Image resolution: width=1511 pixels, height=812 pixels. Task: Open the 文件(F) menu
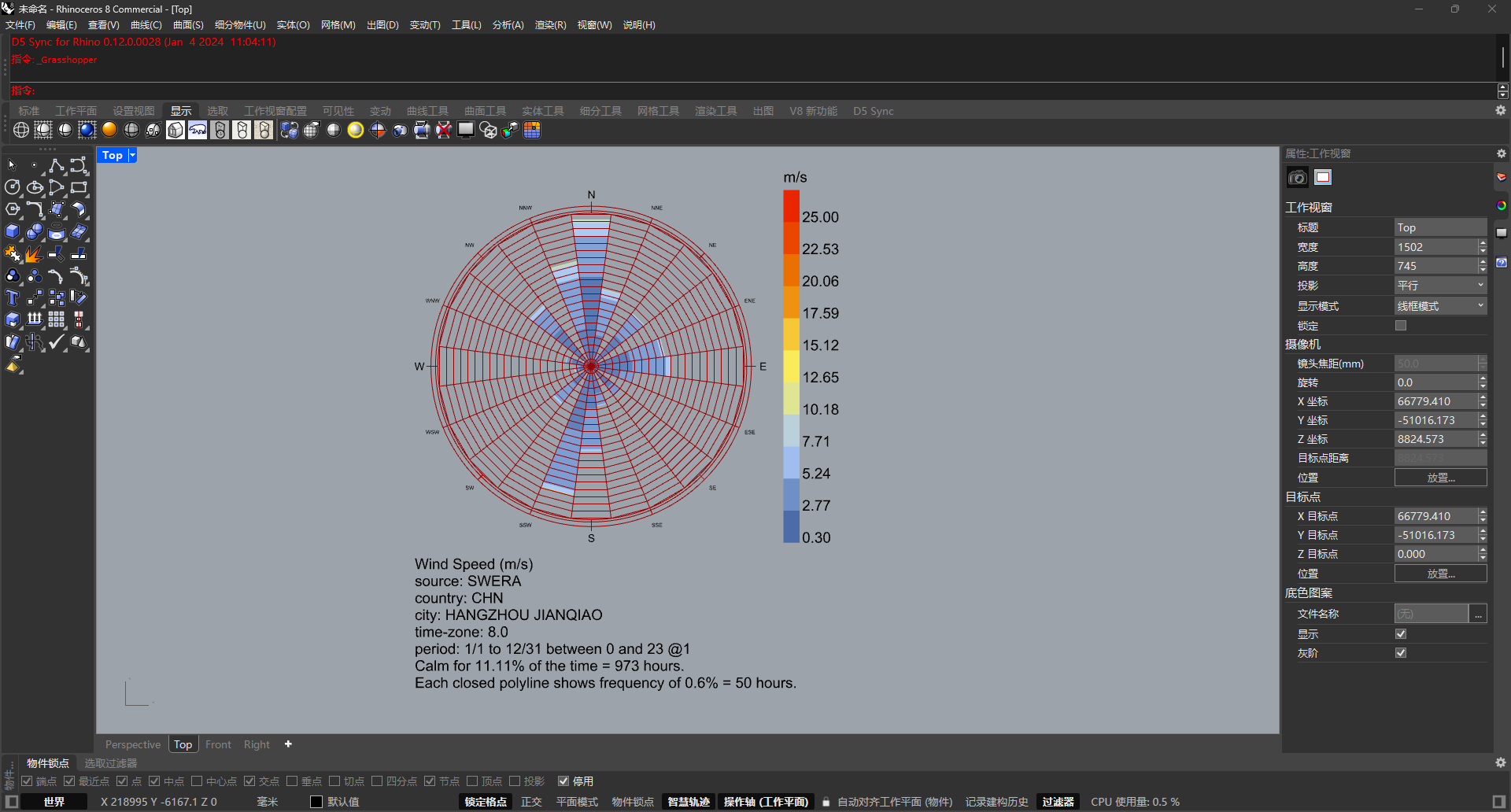(20, 25)
